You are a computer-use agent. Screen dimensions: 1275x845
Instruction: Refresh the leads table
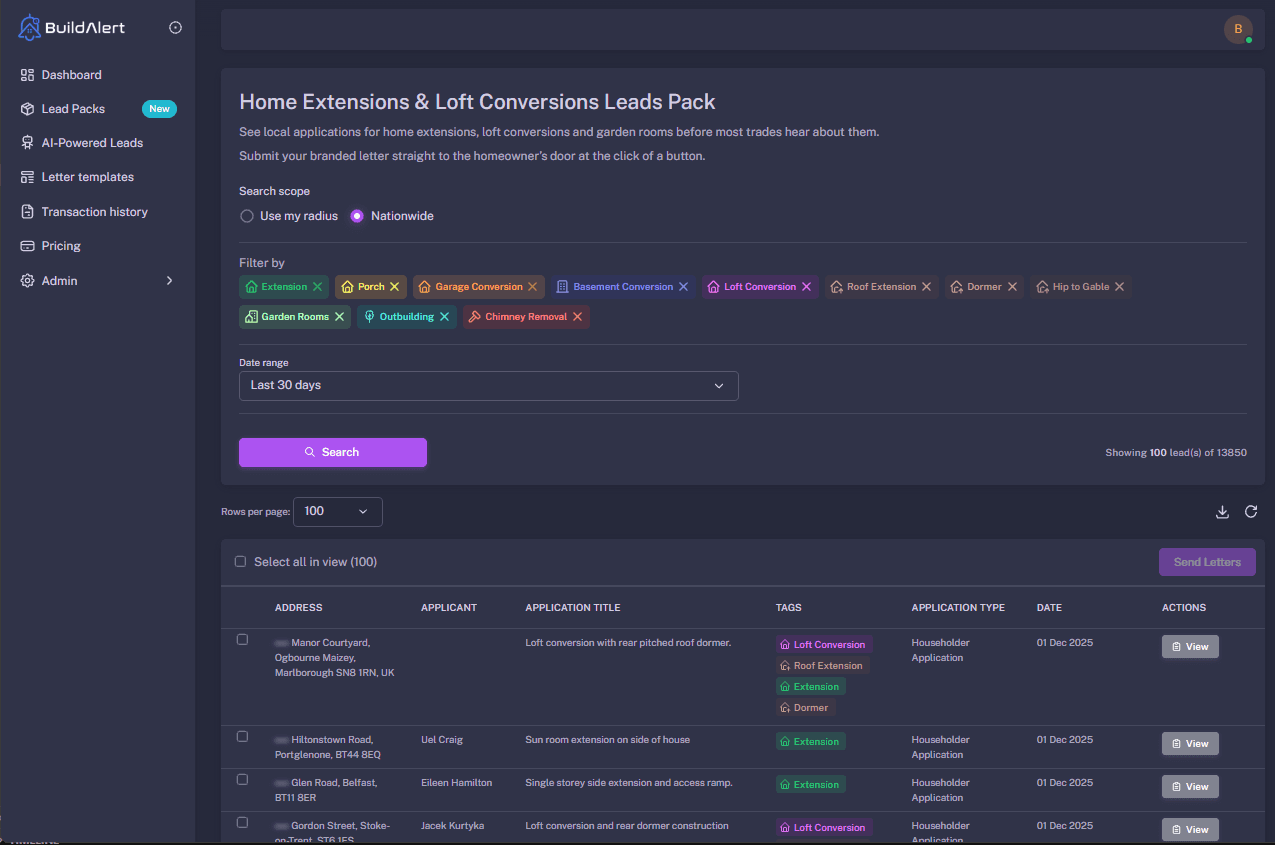click(1251, 511)
